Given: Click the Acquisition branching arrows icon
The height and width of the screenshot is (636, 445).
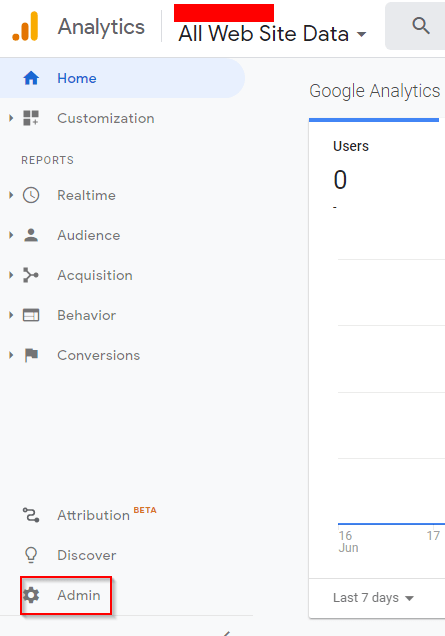Looking at the screenshot, I should pyautogui.click(x=31, y=275).
